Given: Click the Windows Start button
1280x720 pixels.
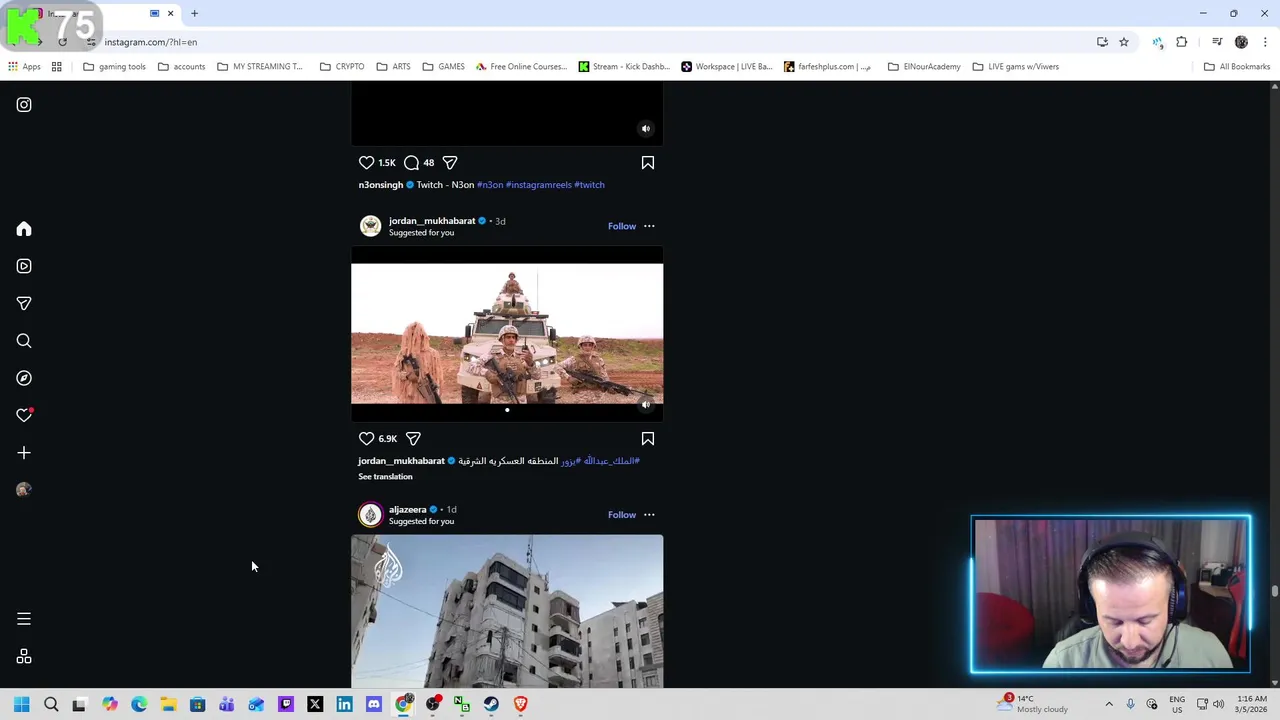Looking at the screenshot, I should click(x=21, y=704).
